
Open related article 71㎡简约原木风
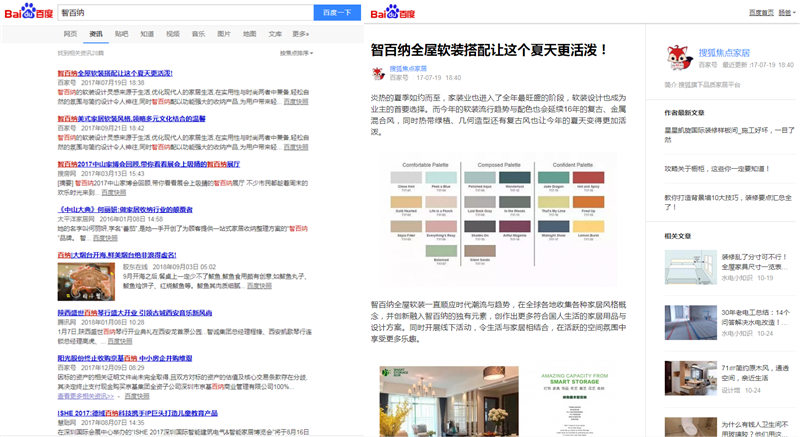pyautogui.click(x=755, y=373)
